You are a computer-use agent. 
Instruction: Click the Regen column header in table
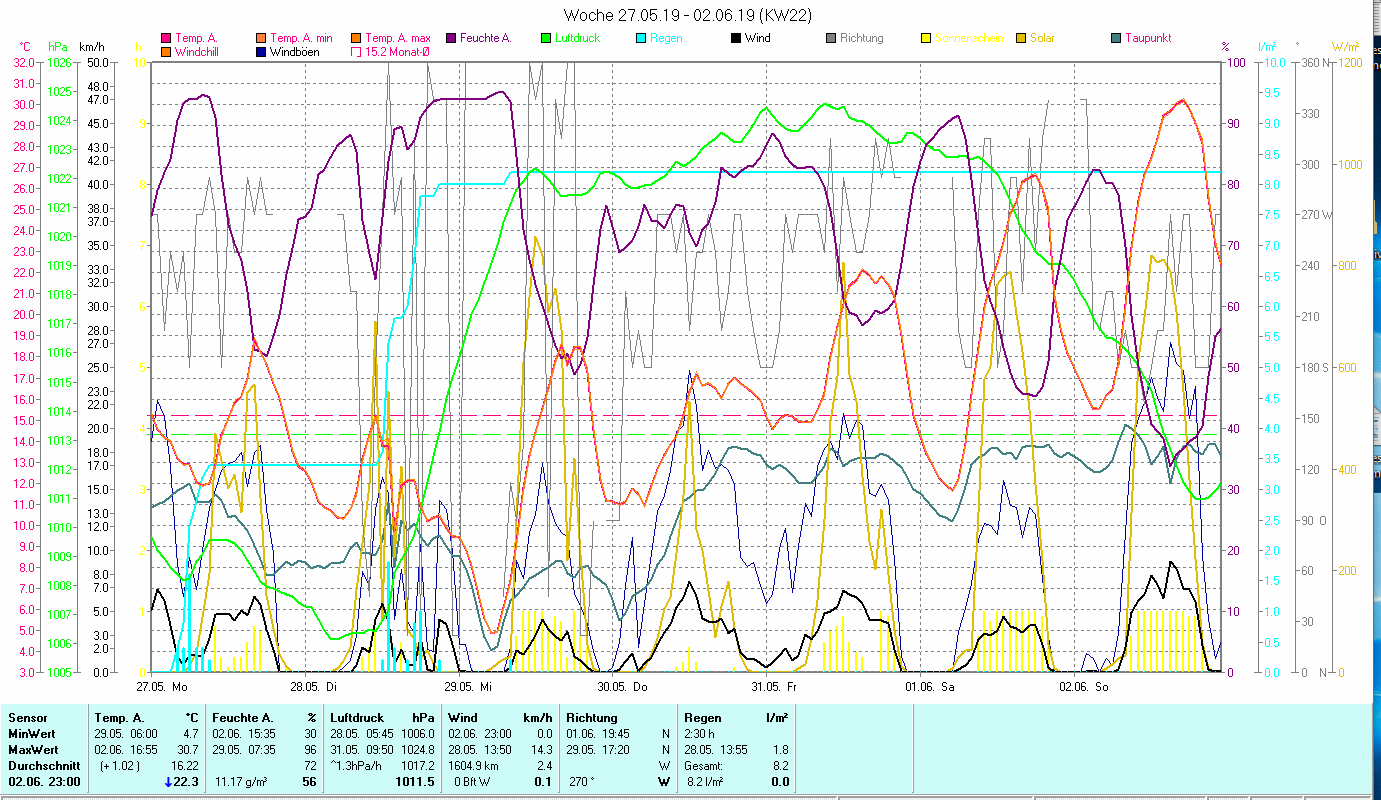pyautogui.click(x=702, y=718)
